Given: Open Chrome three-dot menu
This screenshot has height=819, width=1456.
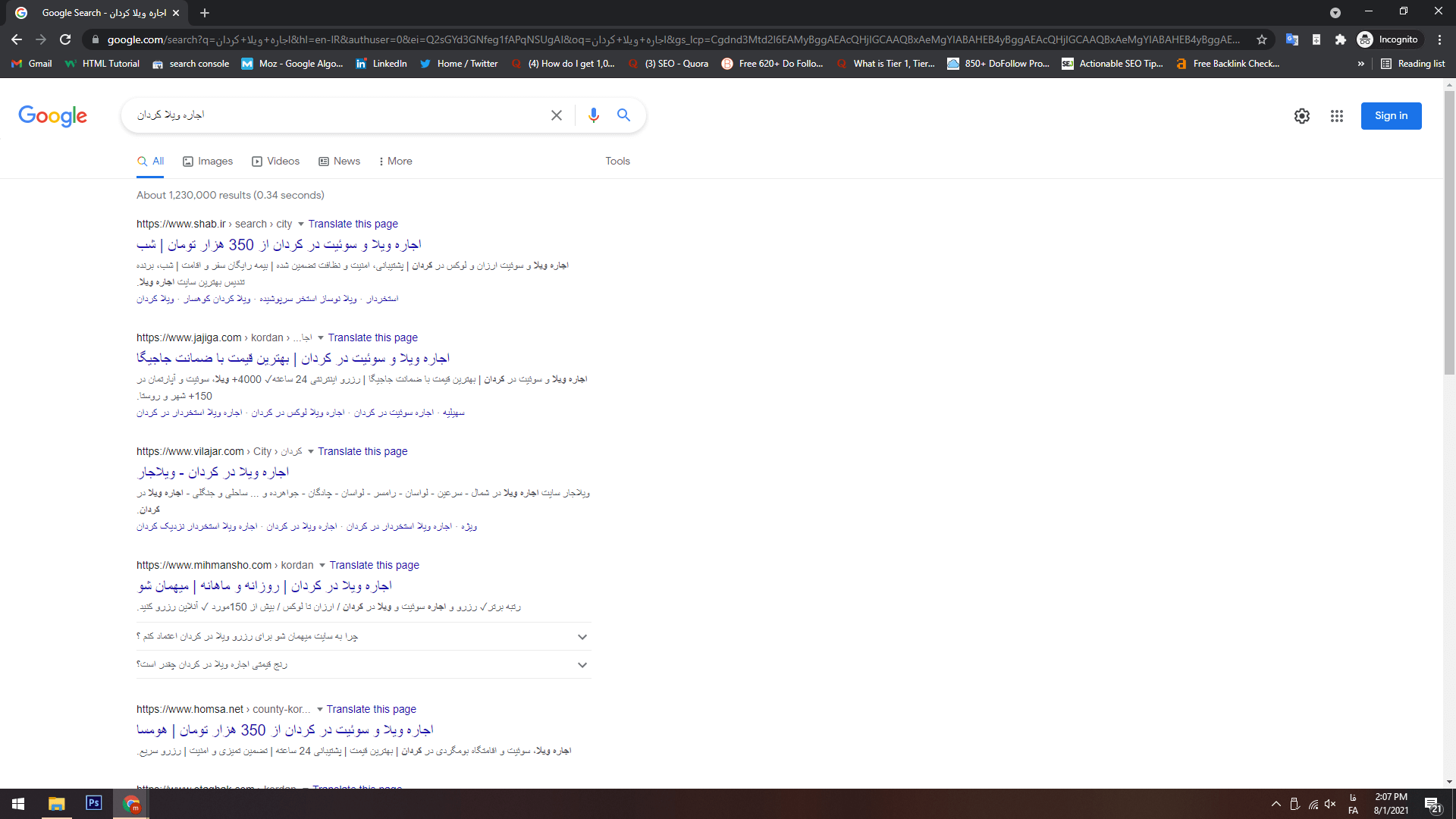Looking at the screenshot, I should [1440, 39].
